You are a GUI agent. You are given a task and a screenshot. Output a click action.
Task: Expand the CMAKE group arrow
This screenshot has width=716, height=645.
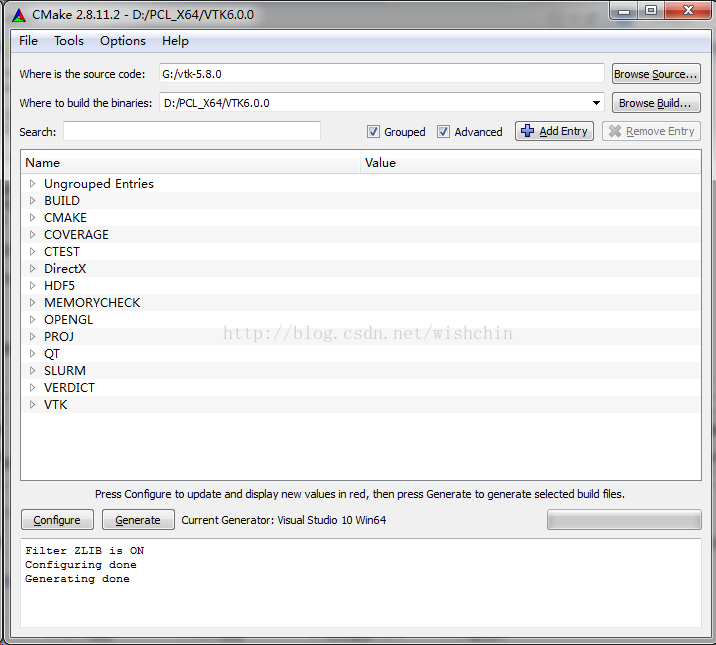[32, 217]
